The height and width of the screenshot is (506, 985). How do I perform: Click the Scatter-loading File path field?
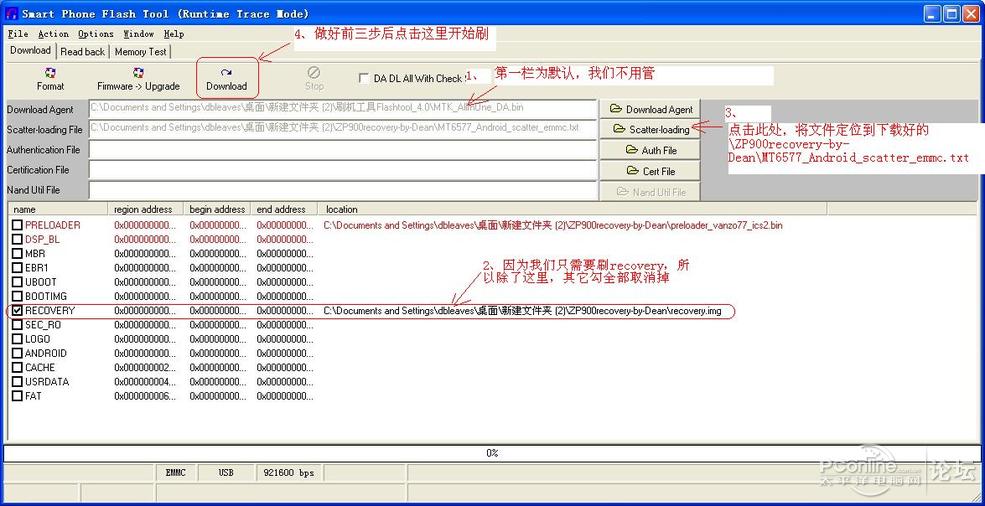[x=342, y=128]
